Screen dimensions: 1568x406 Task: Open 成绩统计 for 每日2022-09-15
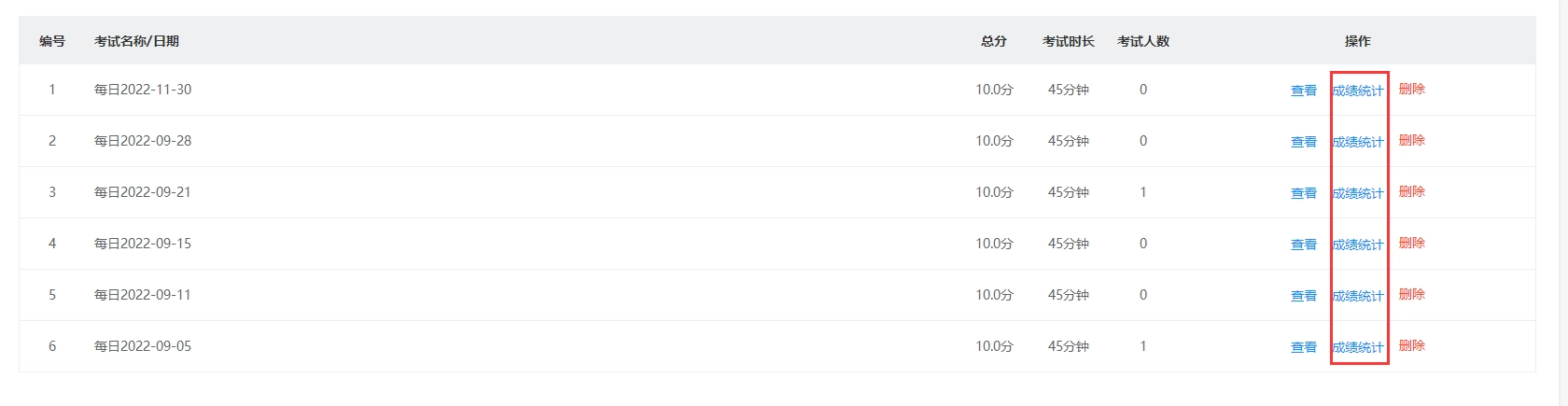(x=1358, y=245)
